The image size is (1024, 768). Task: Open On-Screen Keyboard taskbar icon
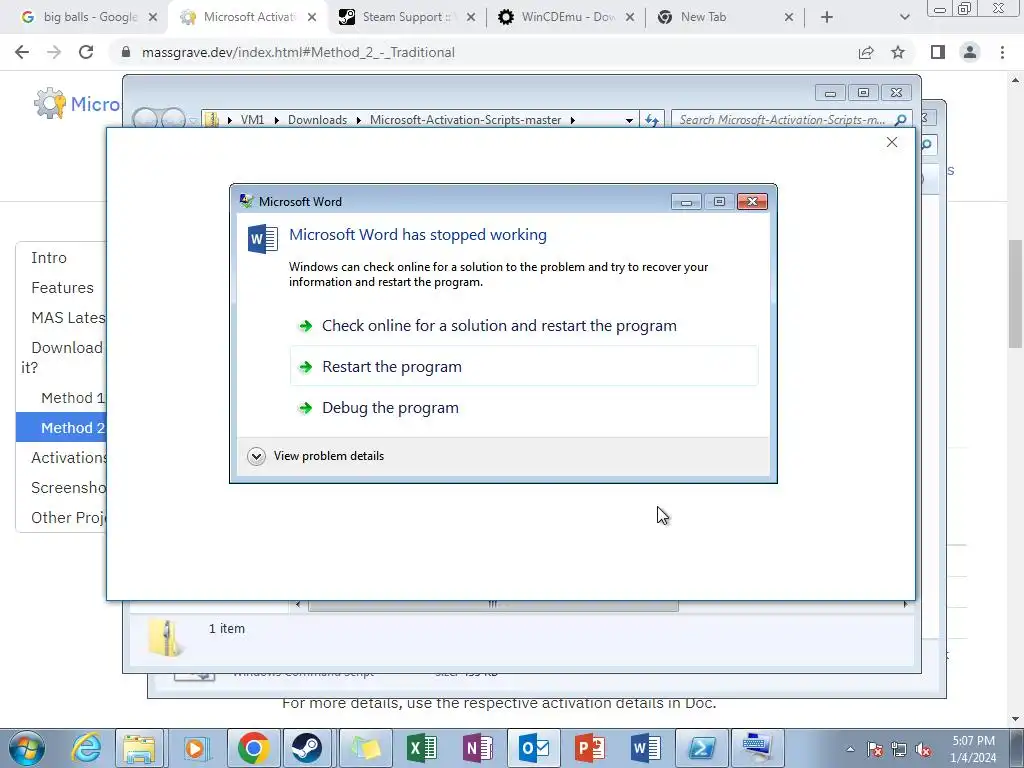[x=758, y=748]
